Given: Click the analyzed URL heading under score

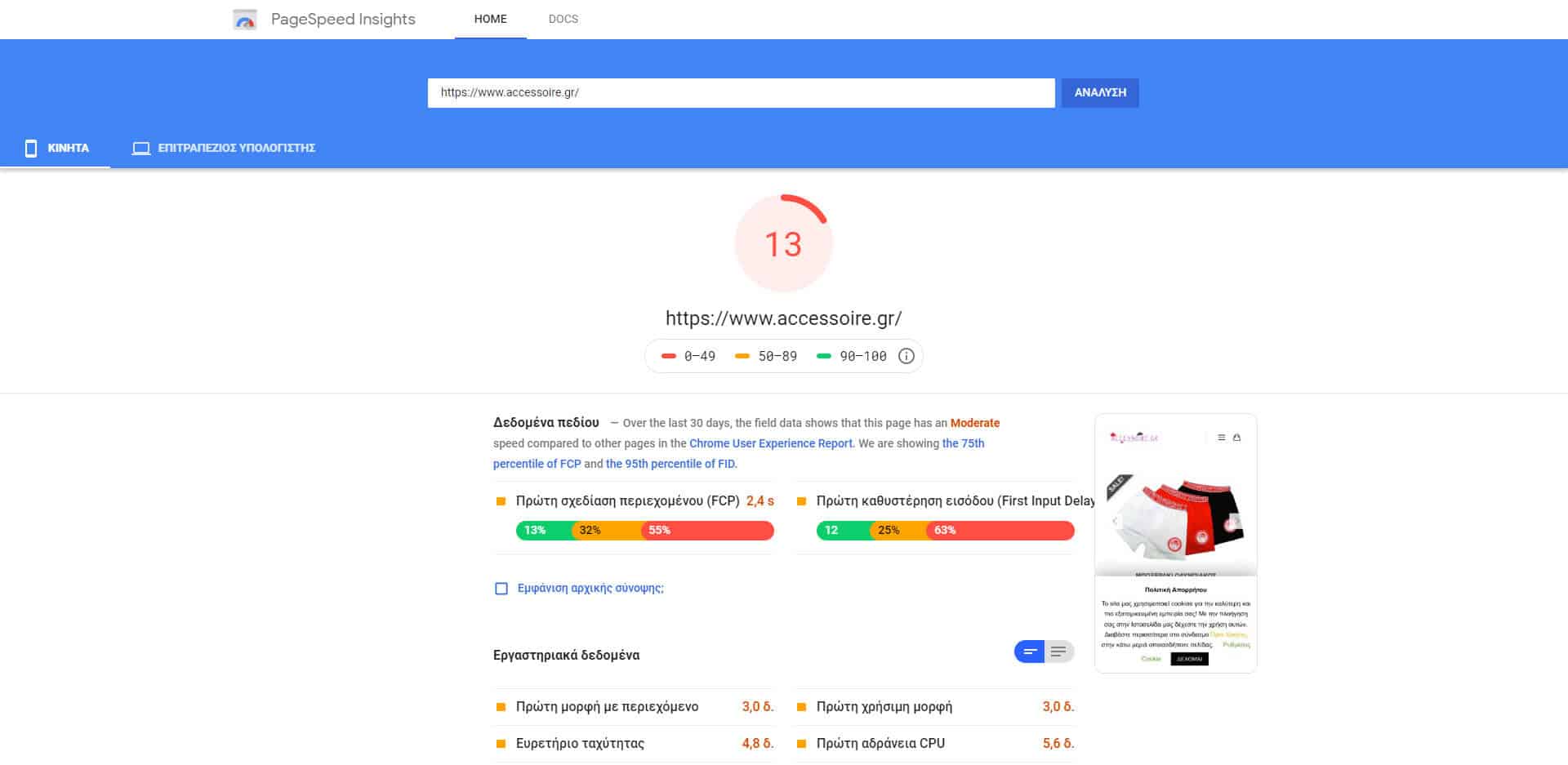Looking at the screenshot, I should tap(783, 318).
